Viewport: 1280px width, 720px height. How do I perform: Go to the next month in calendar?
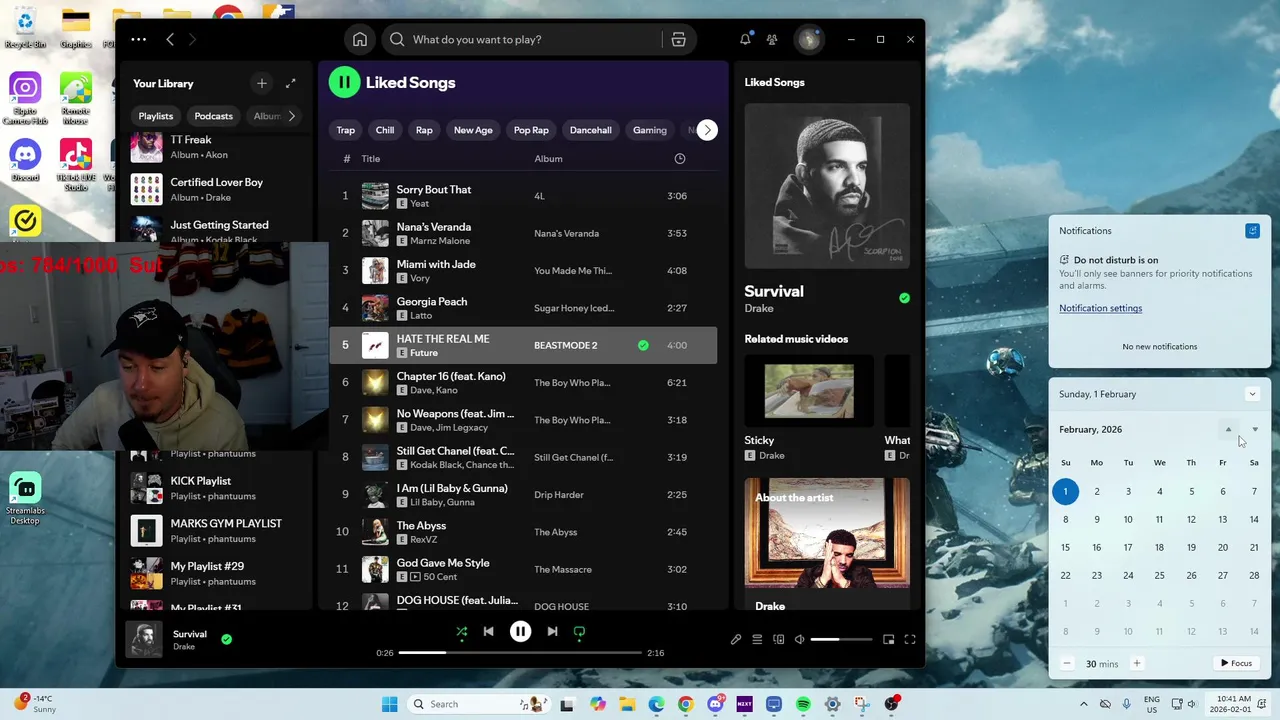tap(1255, 430)
